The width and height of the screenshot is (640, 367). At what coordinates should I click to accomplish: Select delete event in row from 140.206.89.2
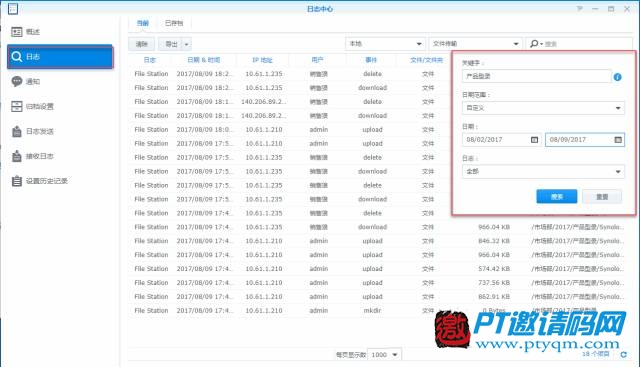tap(372, 102)
